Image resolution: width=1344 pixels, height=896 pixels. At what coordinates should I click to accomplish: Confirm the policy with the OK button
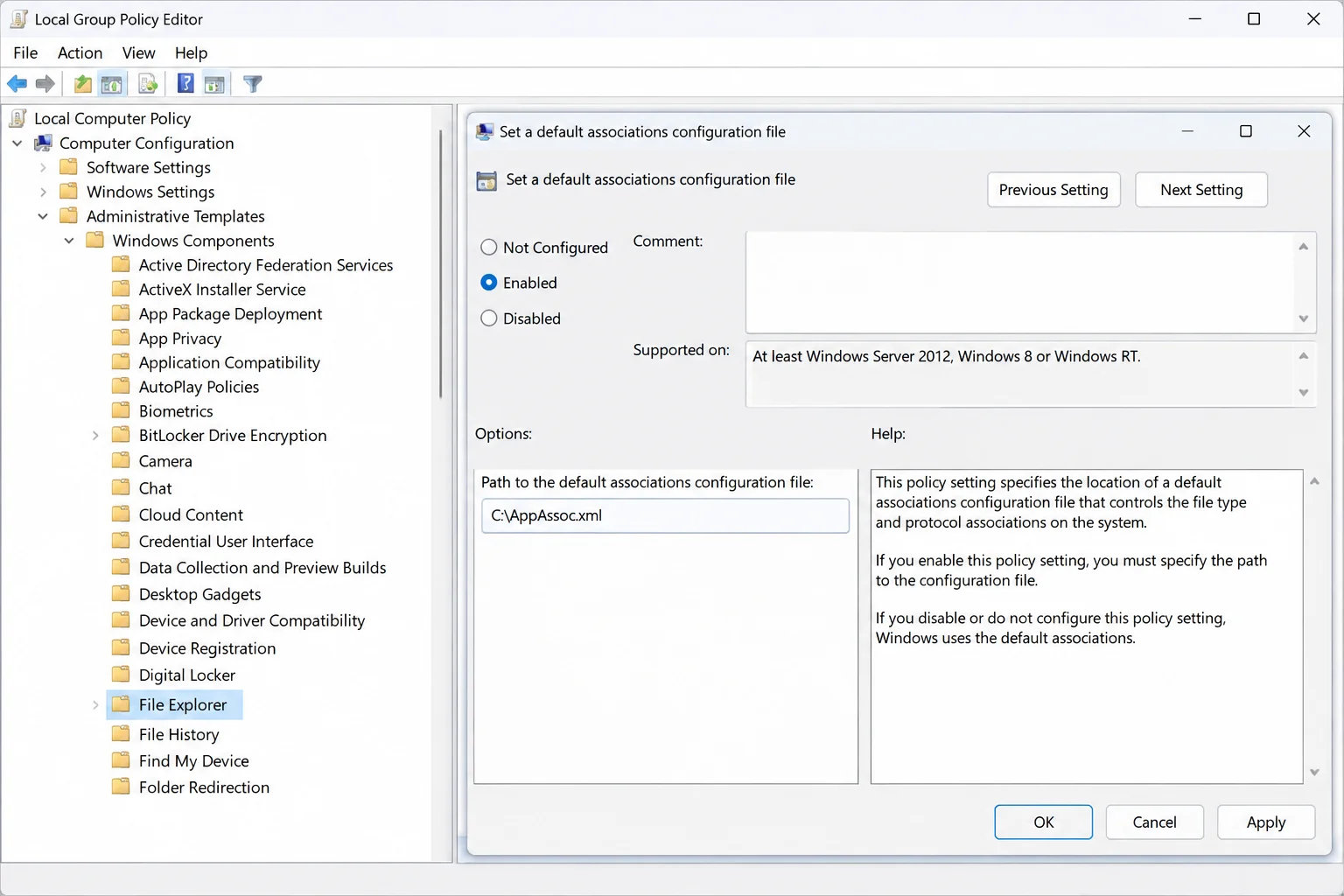1043,822
